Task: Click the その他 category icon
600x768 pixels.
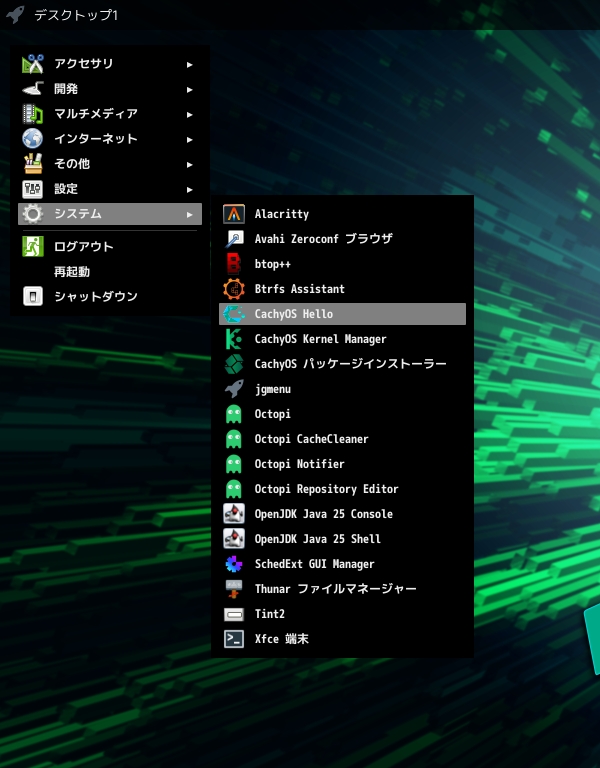Action: pos(33,164)
